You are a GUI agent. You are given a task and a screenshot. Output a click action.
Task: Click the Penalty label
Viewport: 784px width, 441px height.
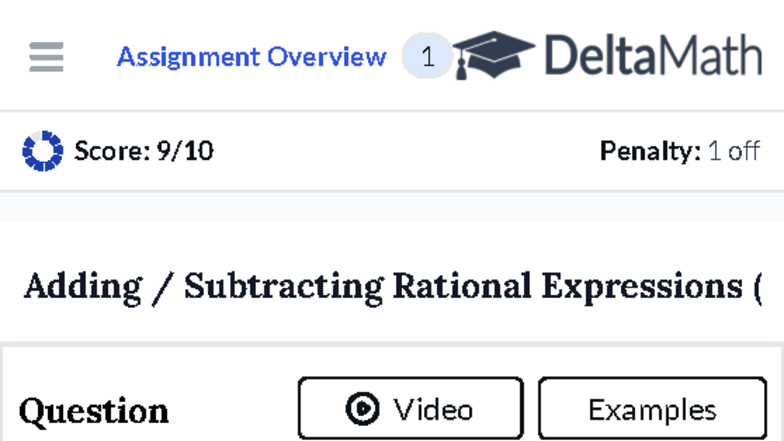[x=650, y=151]
